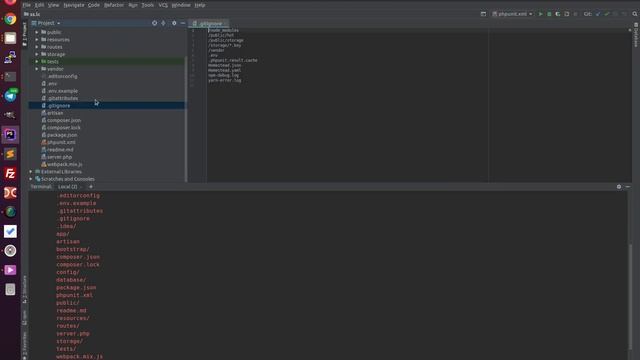Open the Help menu
Viewport: 640px width, 360px height.
pyautogui.click(x=200, y=5)
